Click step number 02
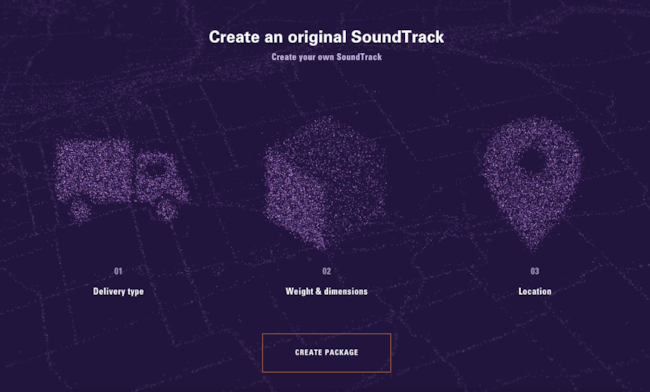 point(327,271)
